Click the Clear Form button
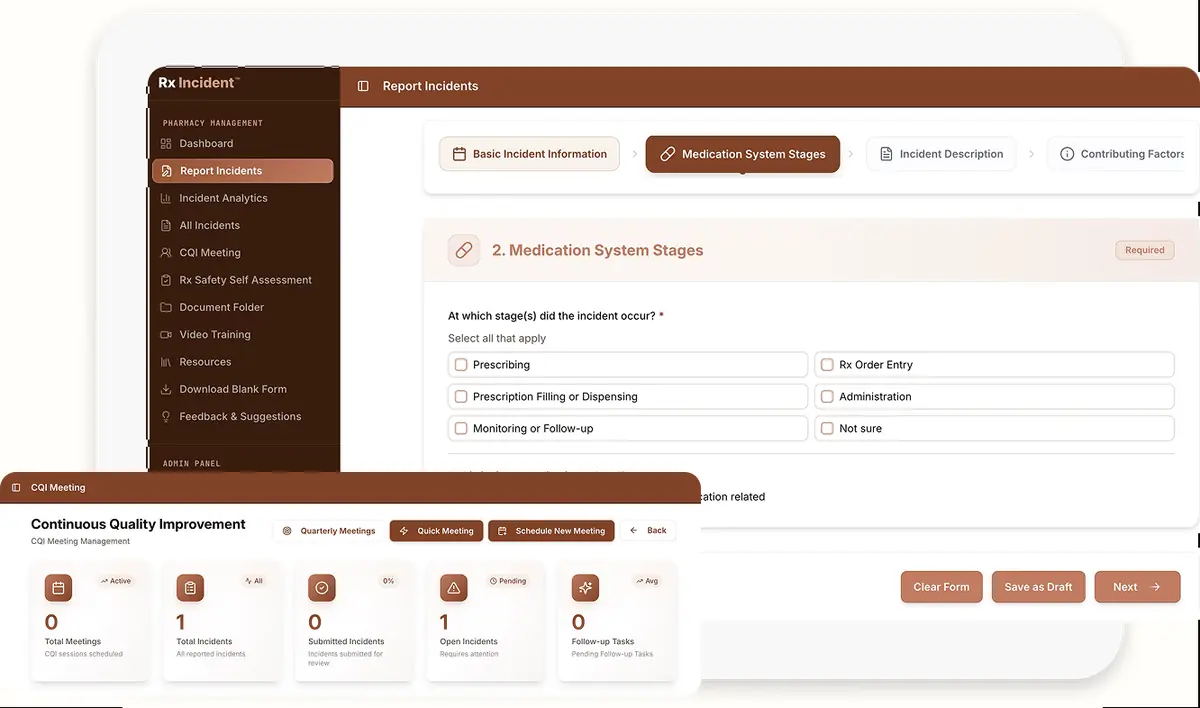Image resolution: width=1200 pixels, height=708 pixels. click(x=941, y=587)
